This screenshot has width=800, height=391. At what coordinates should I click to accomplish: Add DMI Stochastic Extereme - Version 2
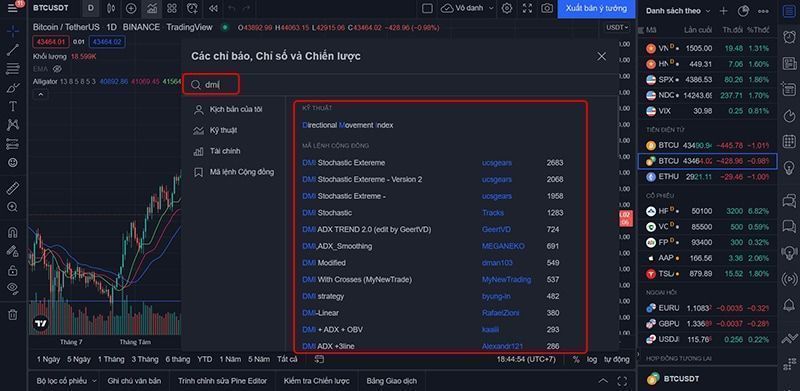pos(362,179)
